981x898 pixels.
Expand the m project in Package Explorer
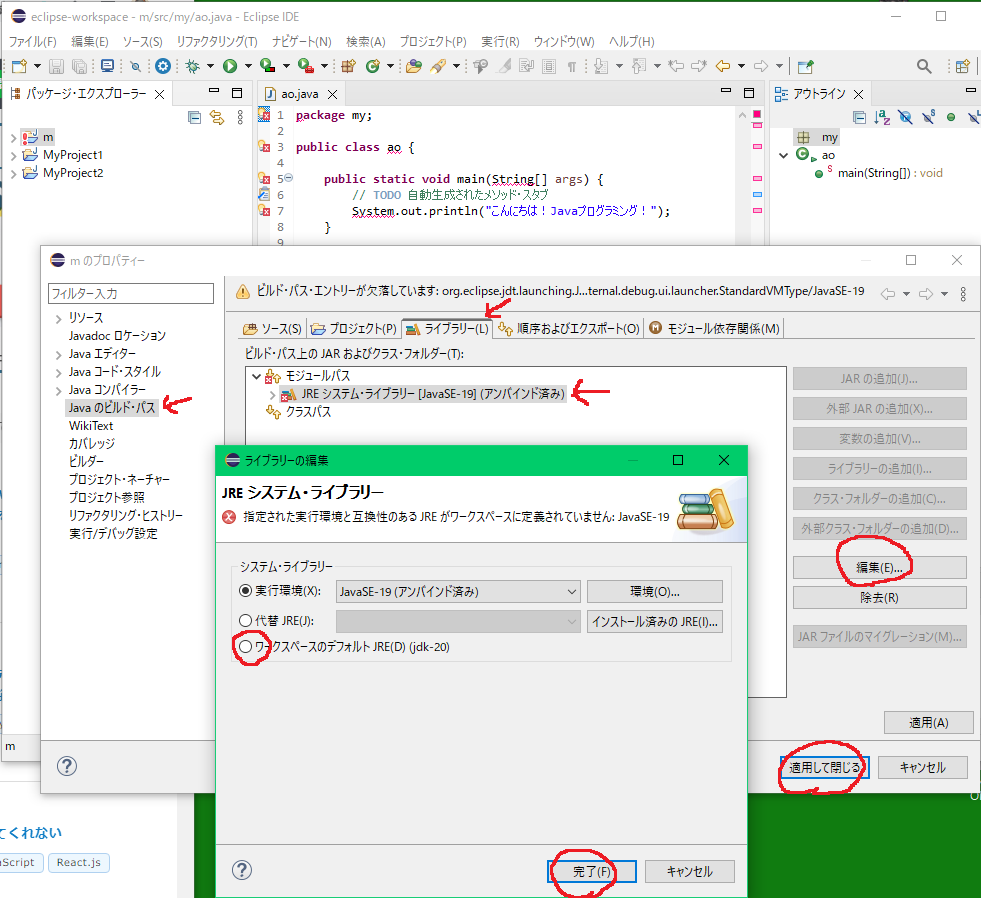pos(13,137)
